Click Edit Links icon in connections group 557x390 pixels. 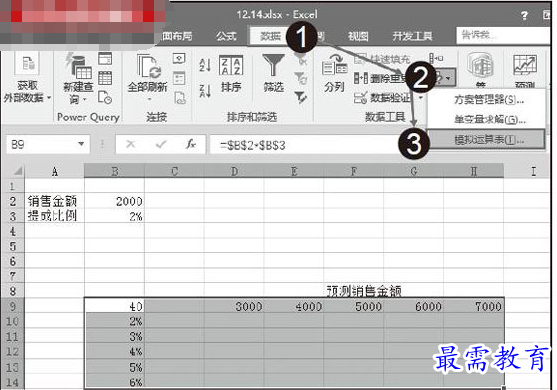coord(180,98)
